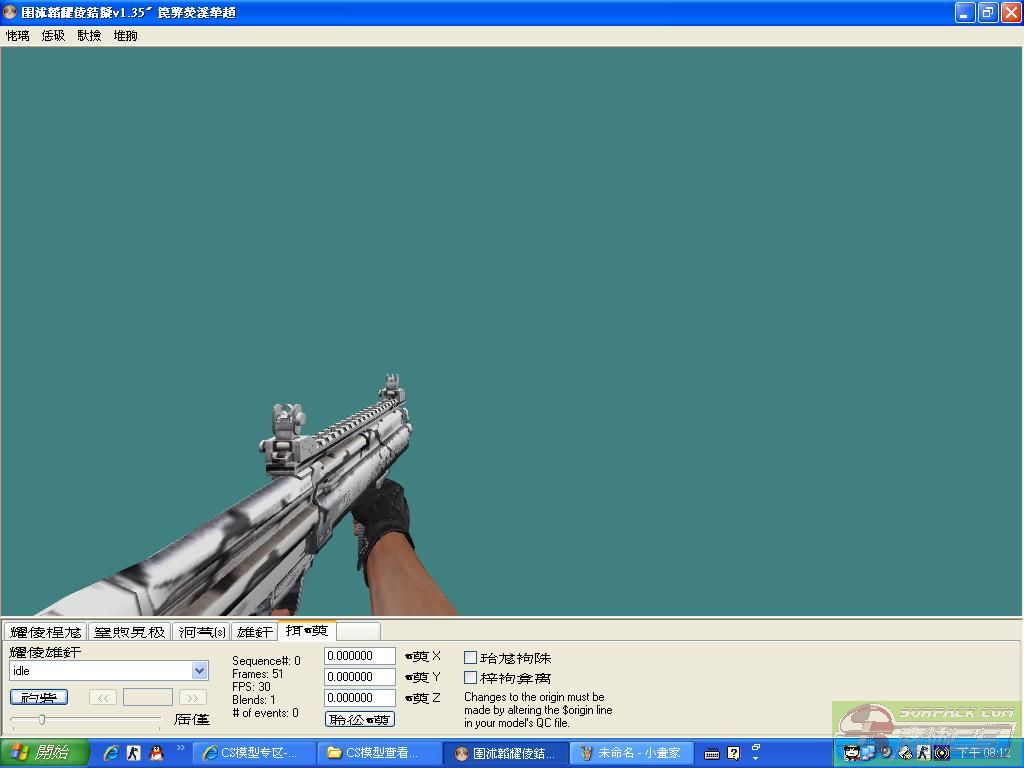Image resolution: width=1024 pixels, height=768 pixels.
Task: Open the idle sequence dropdown
Action: 199,671
